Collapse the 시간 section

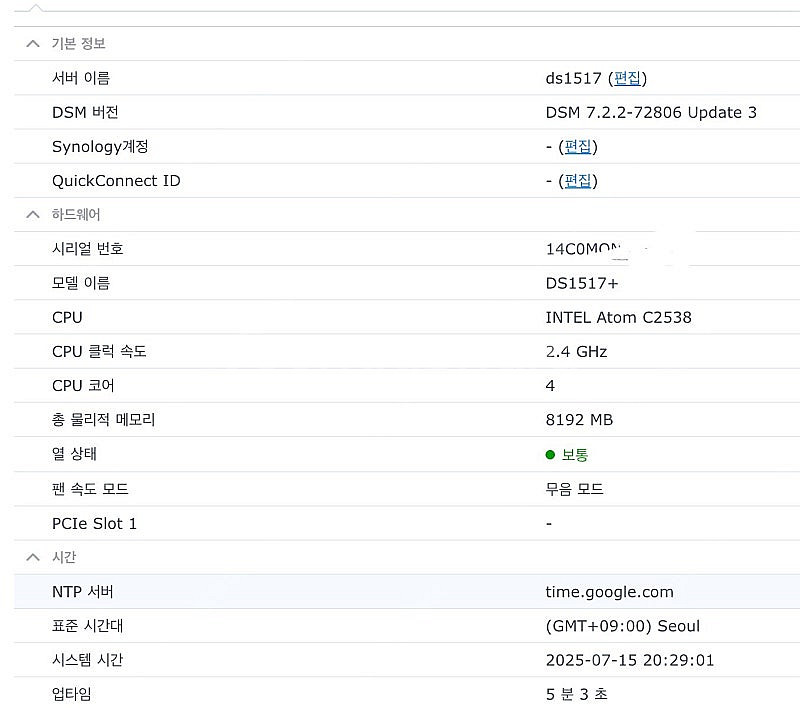click(x=33, y=558)
